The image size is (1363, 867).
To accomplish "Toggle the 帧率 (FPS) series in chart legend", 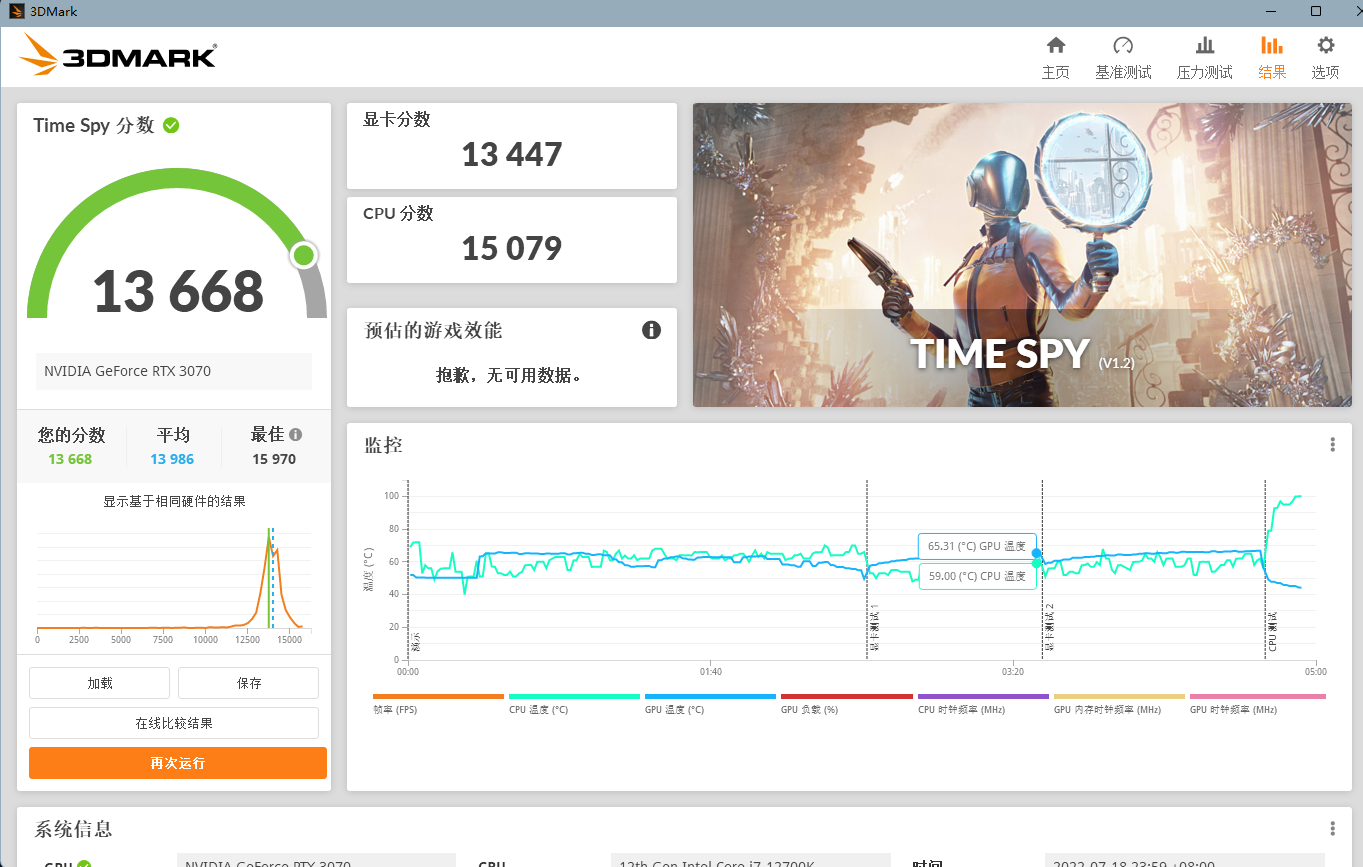I will tap(437, 703).
